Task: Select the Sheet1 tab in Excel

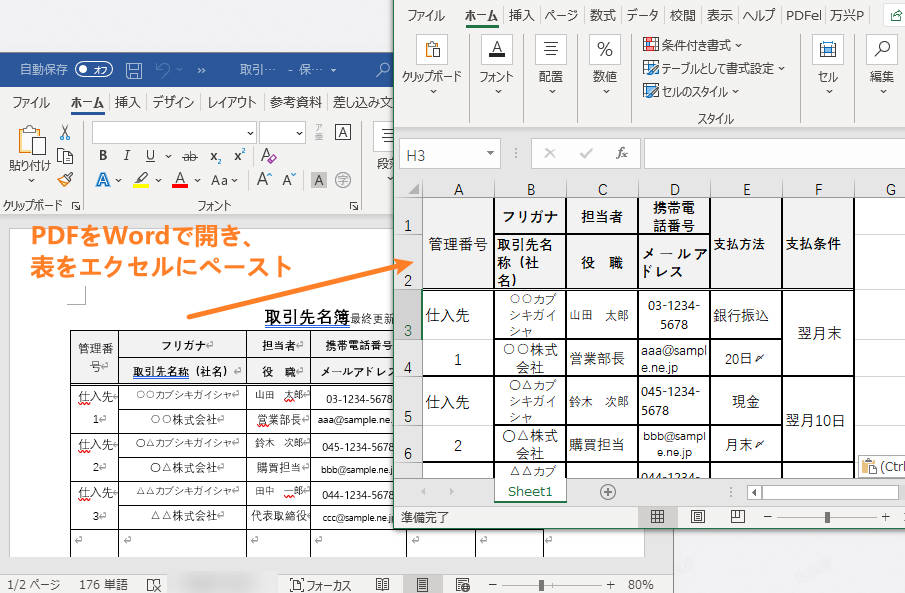Action: click(530, 491)
